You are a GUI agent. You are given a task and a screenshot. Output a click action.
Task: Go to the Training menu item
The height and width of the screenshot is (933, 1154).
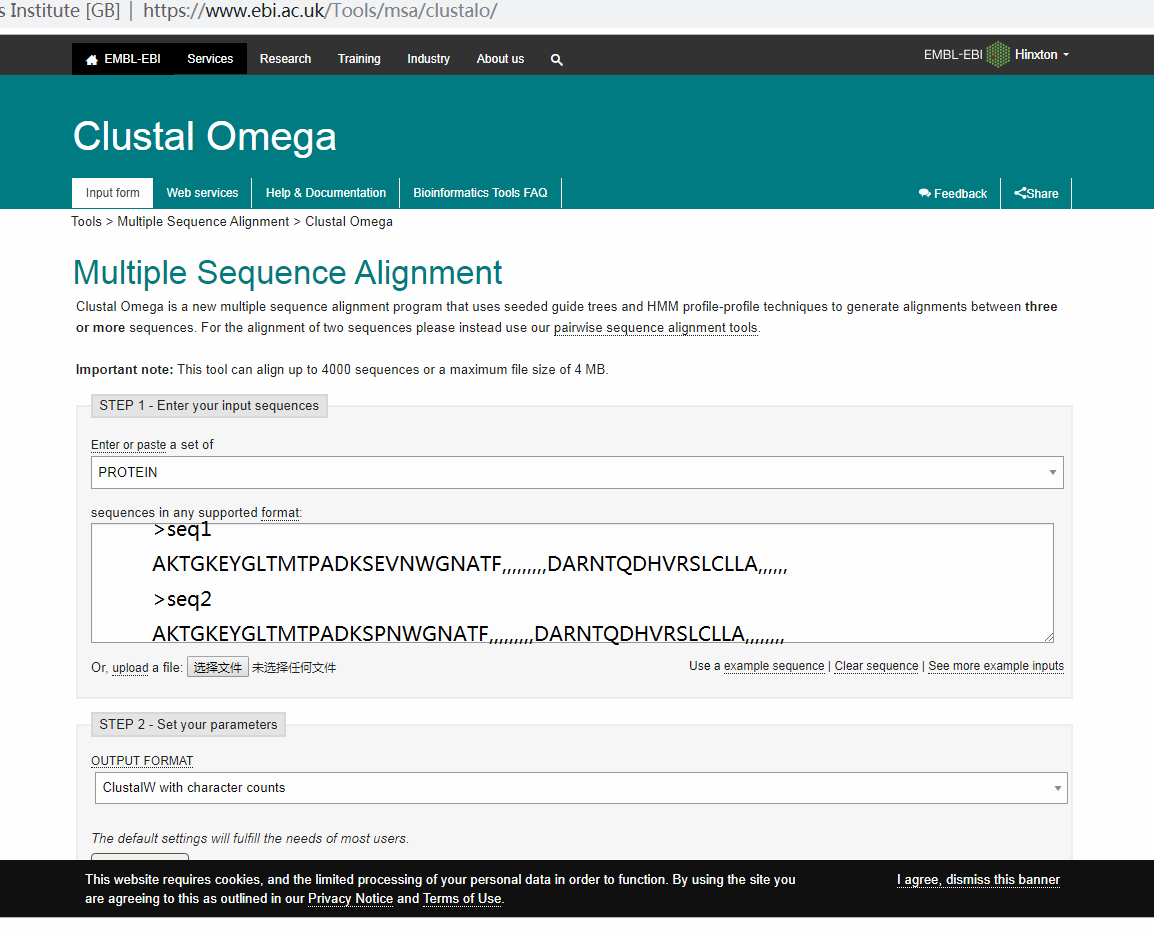(x=359, y=59)
